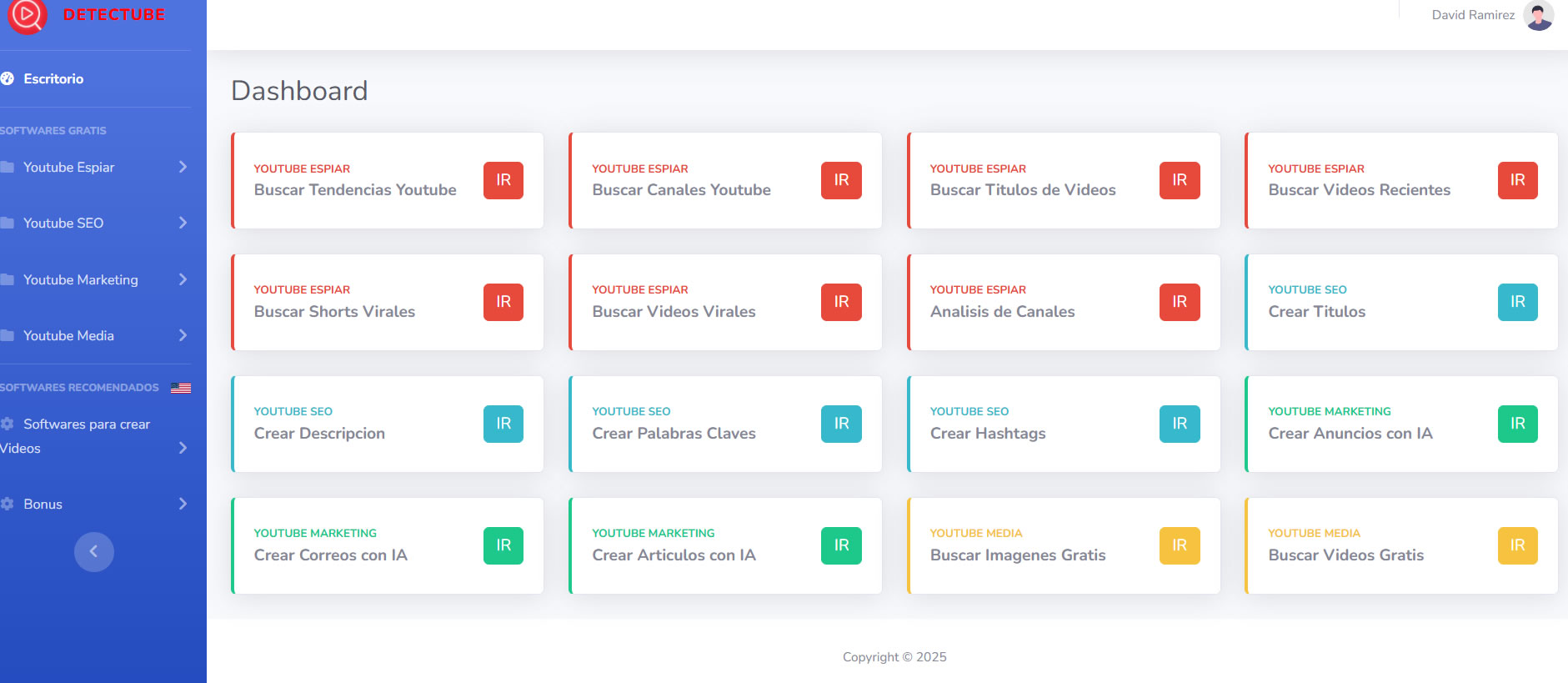The width and height of the screenshot is (1568, 683).
Task: Click IR on Buscar Videos Virales card
Action: point(841,302)
